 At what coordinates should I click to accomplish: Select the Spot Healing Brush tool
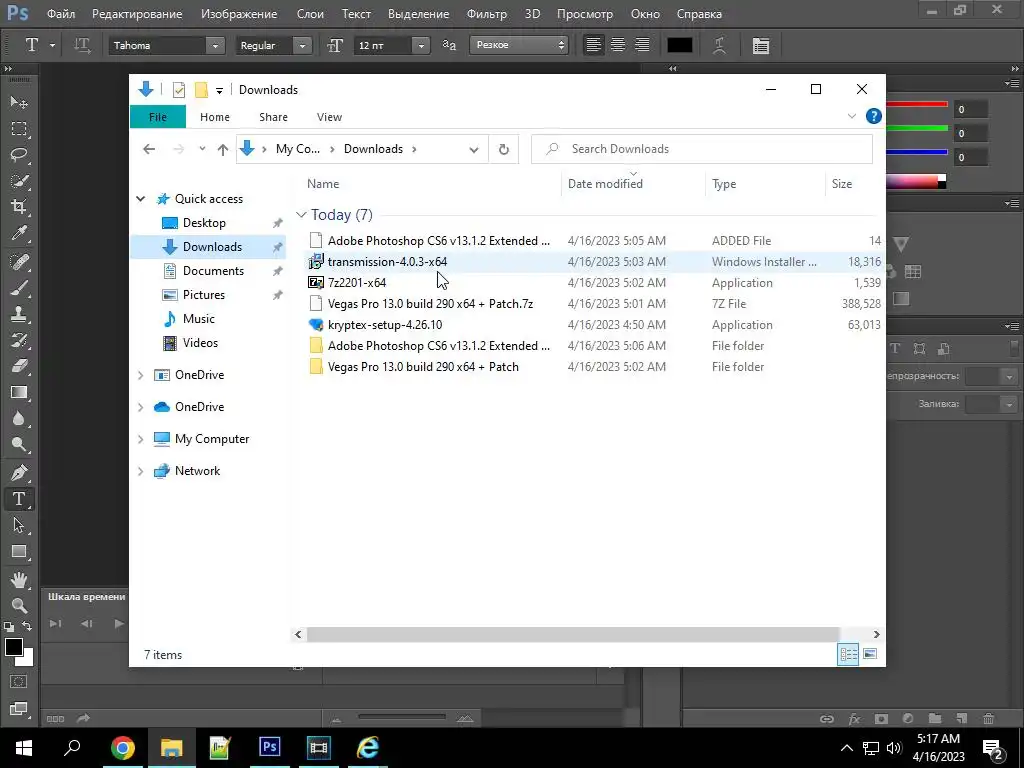pos(19,262)
